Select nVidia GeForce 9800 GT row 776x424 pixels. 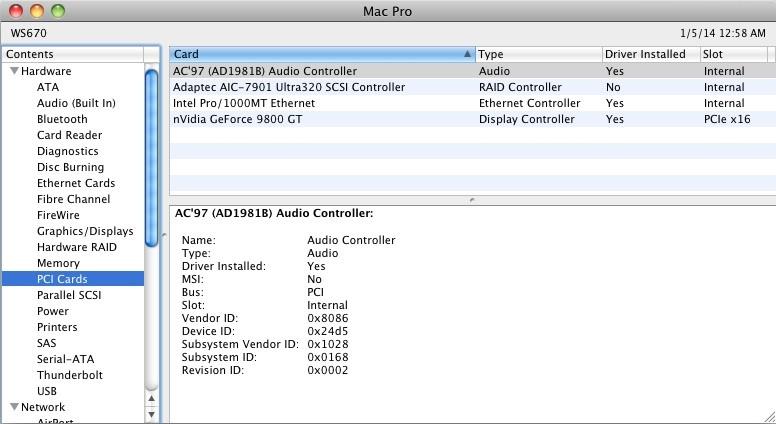click(237, 119)
